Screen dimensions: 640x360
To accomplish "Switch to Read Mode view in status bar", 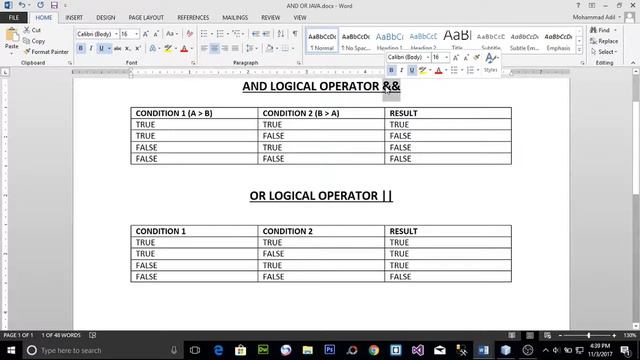I will (x=512, y=336).
